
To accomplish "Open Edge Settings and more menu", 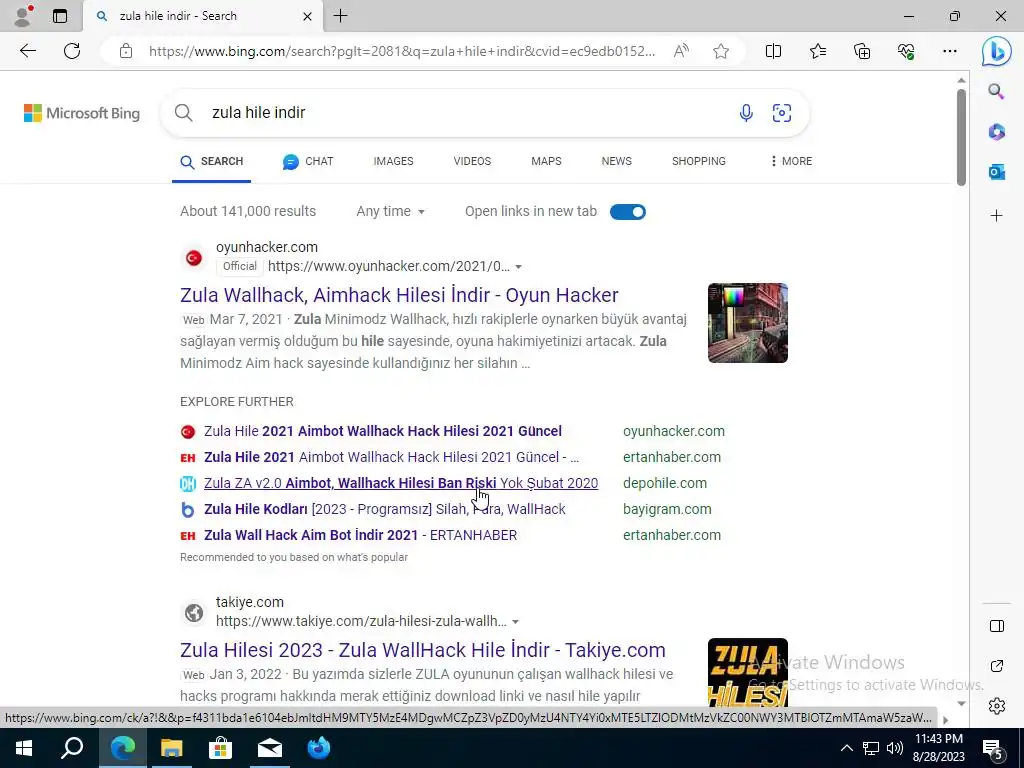I will pos(950,51).
